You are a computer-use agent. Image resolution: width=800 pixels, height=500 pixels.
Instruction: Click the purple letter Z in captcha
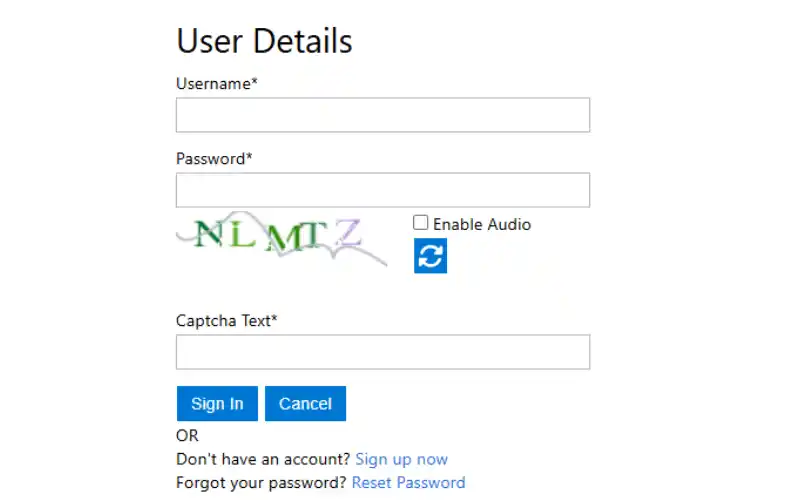[x=348, y=234]
